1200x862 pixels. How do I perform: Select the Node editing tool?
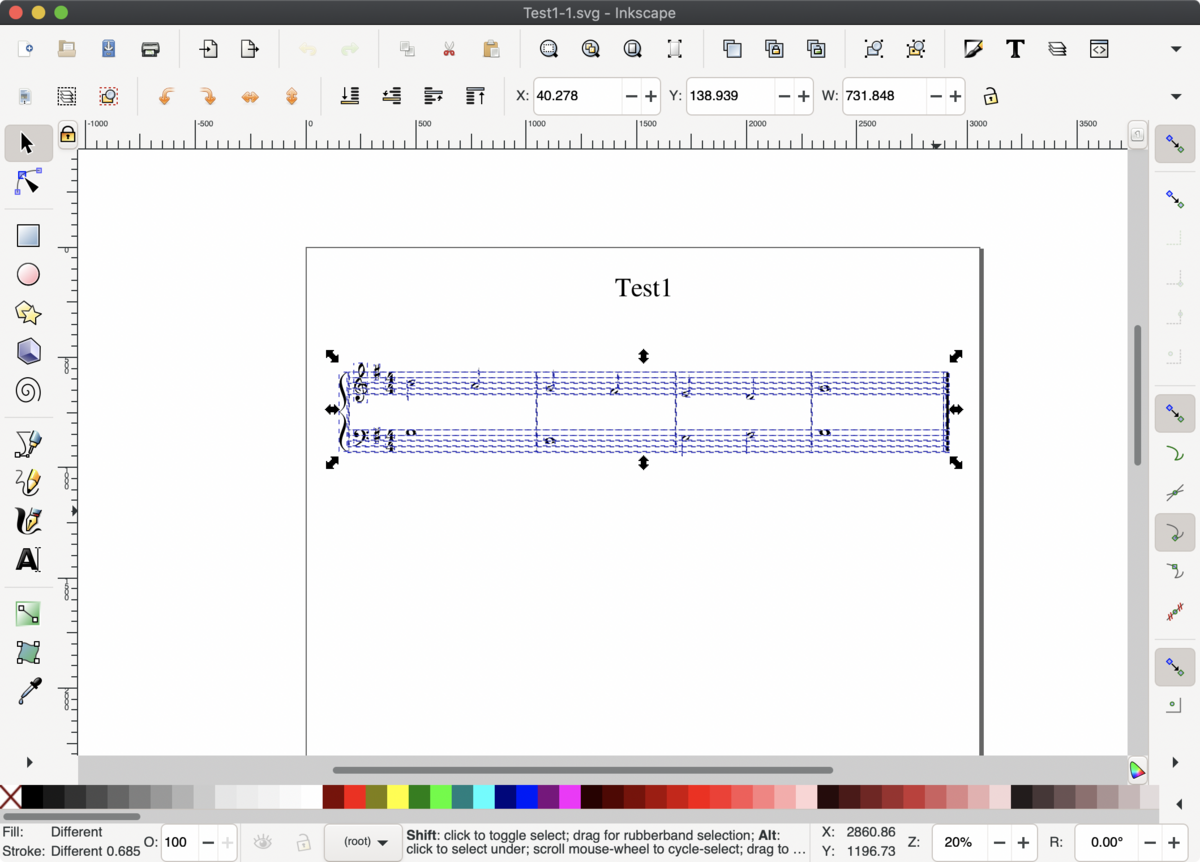[28, 182]
